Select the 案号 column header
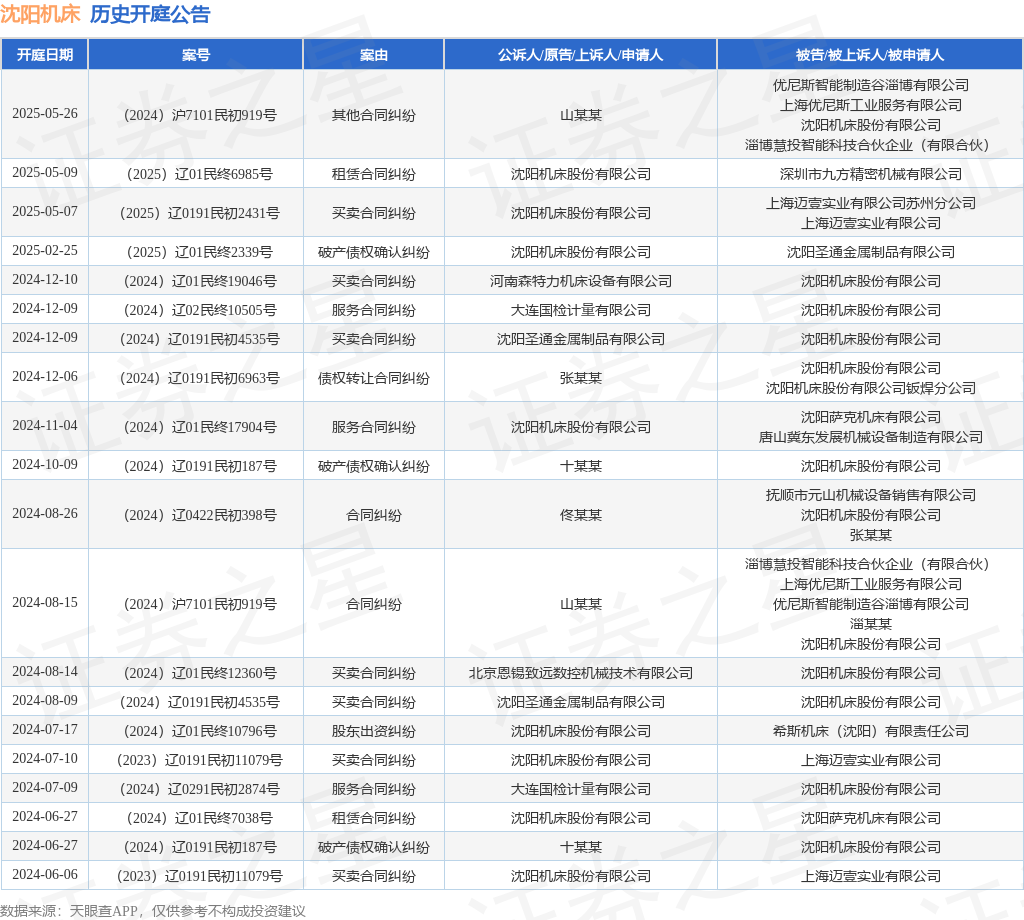1024x920 pixels. click(x=195, y=55)
